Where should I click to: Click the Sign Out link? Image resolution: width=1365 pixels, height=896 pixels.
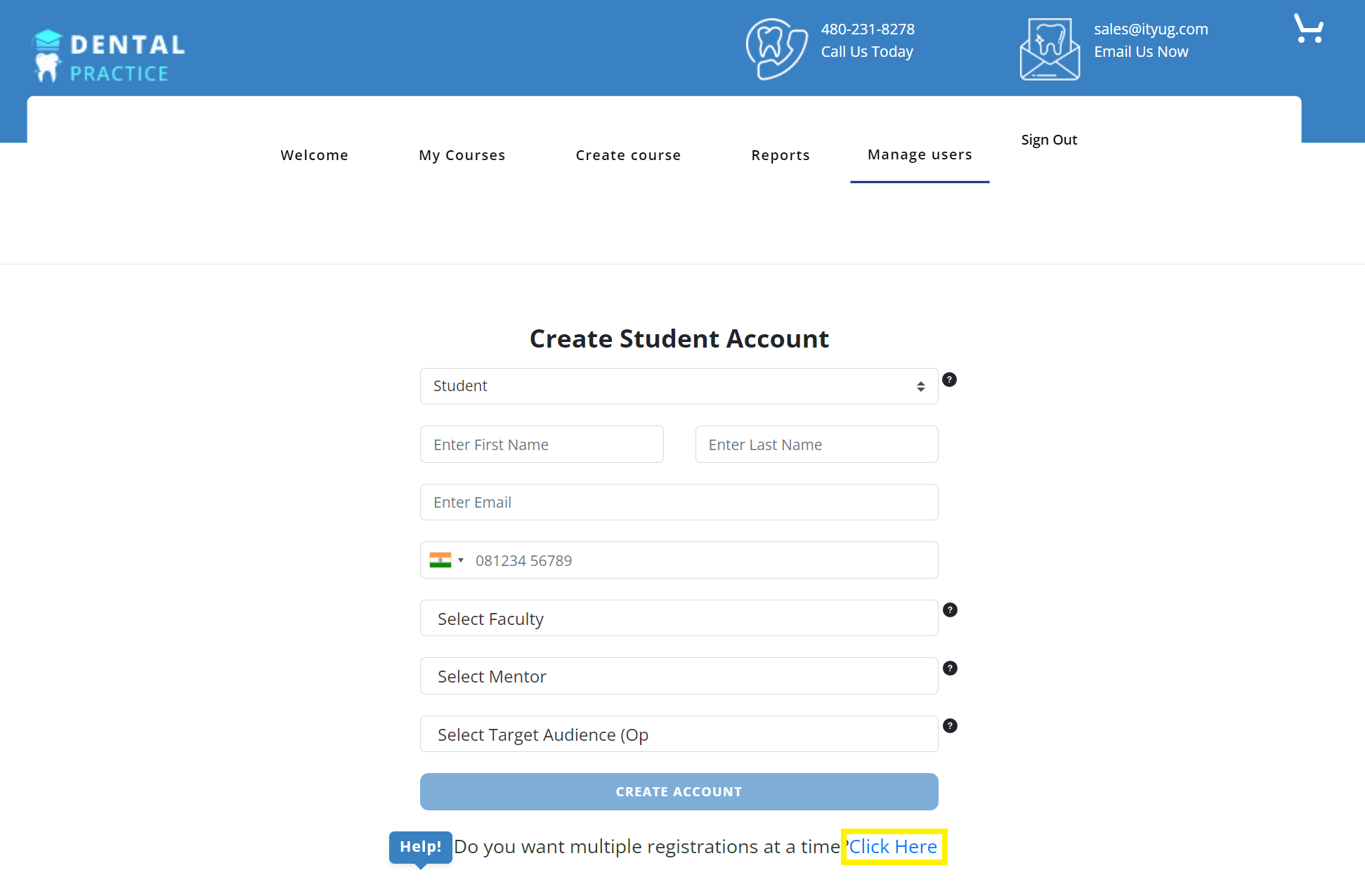1049,140
